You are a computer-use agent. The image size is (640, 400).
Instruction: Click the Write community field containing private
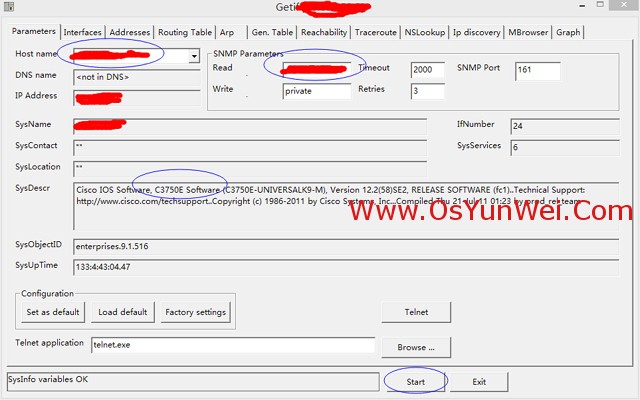pos(316,91)
